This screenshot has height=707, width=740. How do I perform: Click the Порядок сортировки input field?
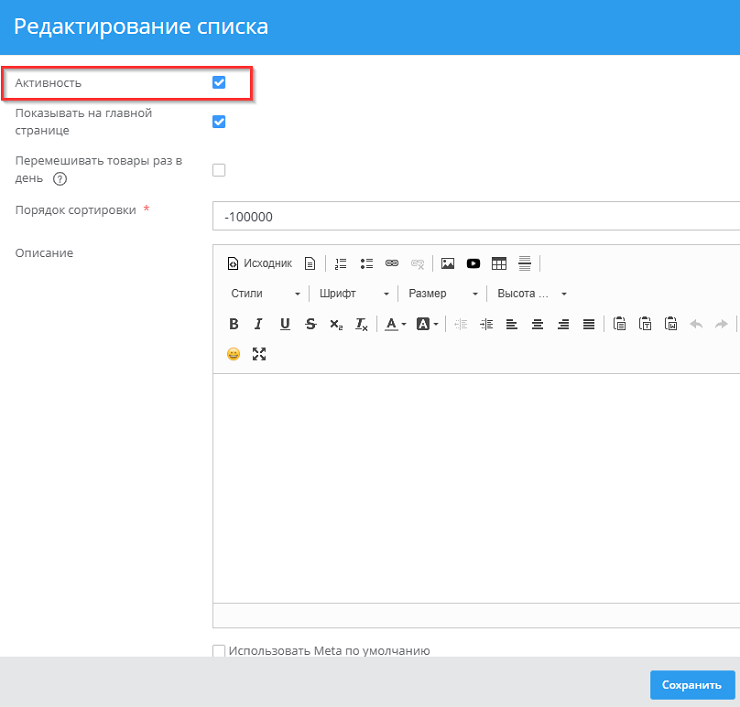click(476, 217)
